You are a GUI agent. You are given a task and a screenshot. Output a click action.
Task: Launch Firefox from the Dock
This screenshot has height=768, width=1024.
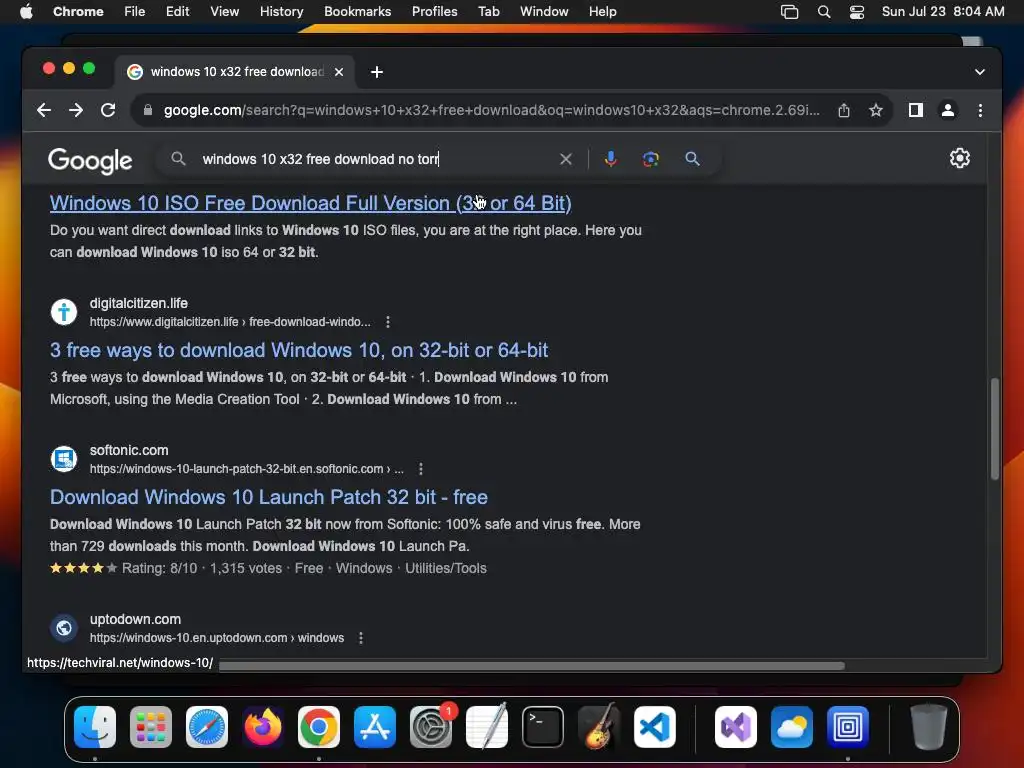pos(263,727)
